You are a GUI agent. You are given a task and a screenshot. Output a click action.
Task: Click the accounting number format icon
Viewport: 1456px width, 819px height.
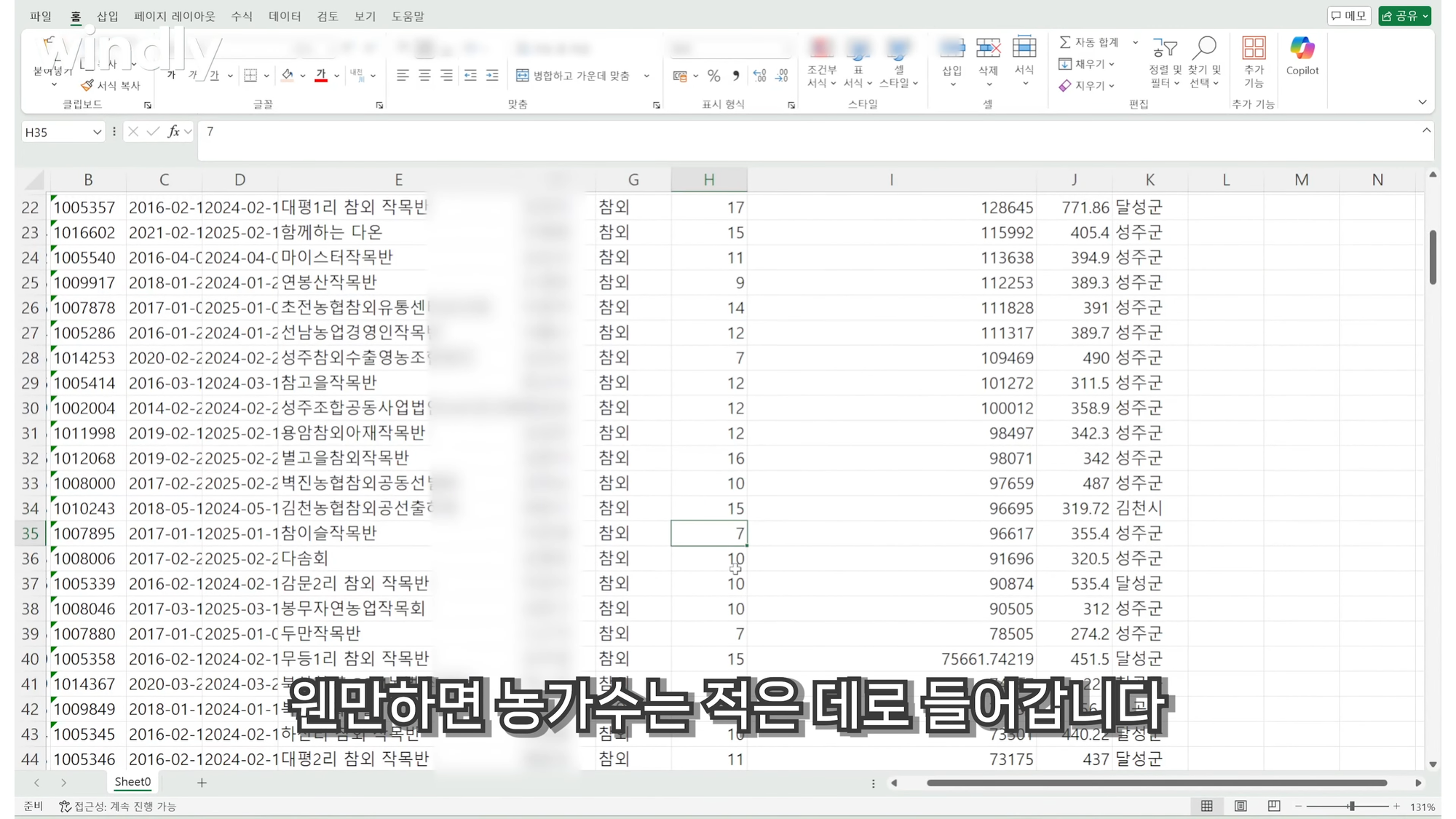coord(680,76)
